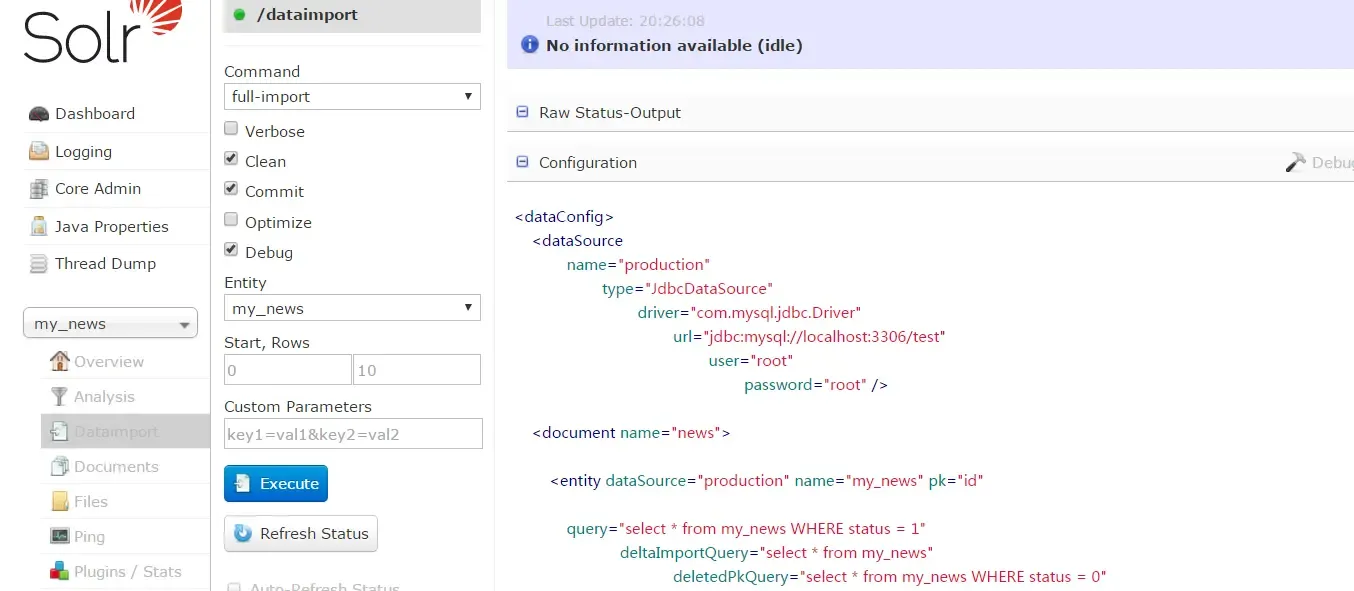This screenshot has width=1354, height=591.
Task: Open the Thread Dump icon
Action: (x=39, y=264)
